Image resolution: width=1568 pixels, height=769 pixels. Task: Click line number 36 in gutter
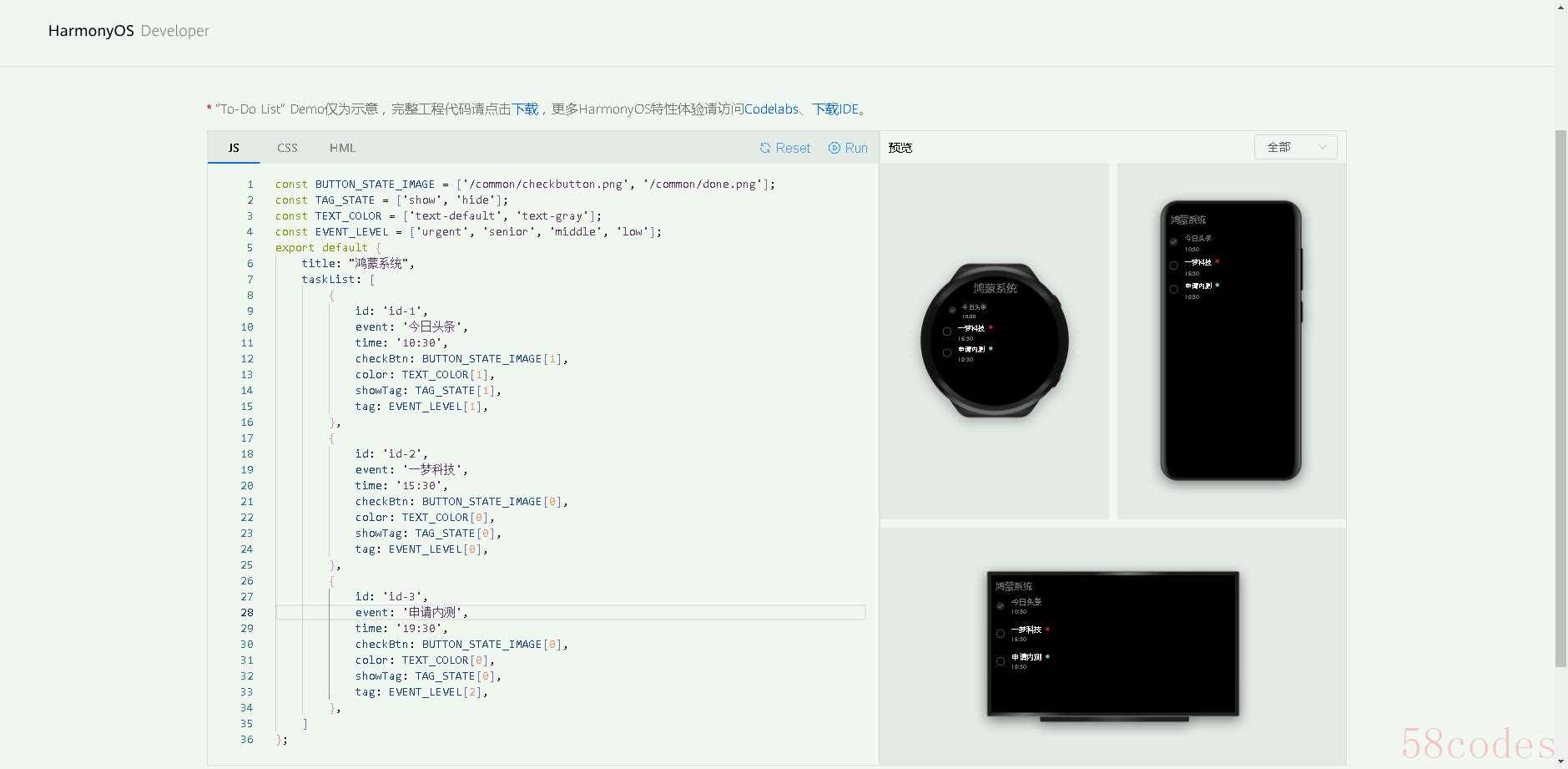(x=247, y=740)
